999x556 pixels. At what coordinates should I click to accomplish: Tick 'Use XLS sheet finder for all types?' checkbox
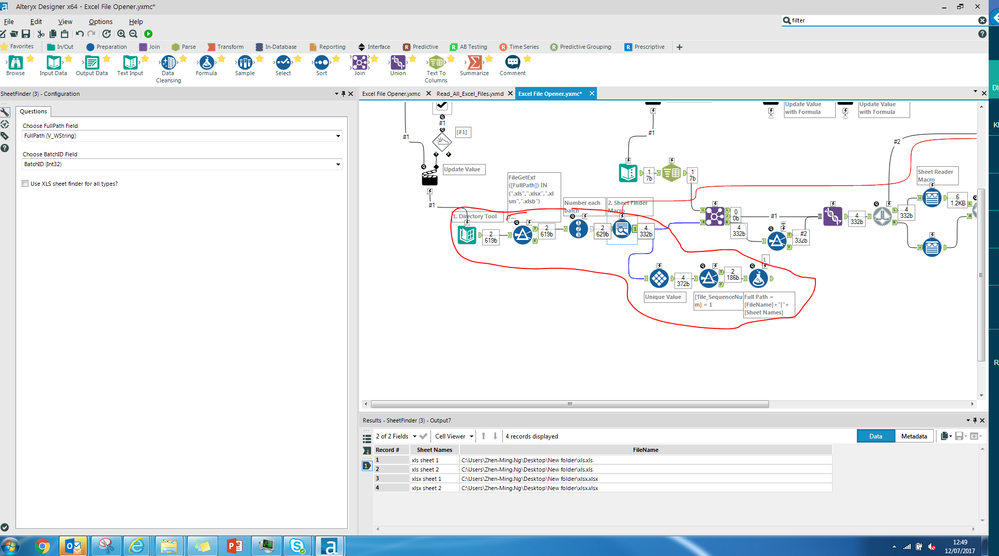pyautogui.click(x=25, y=183)
